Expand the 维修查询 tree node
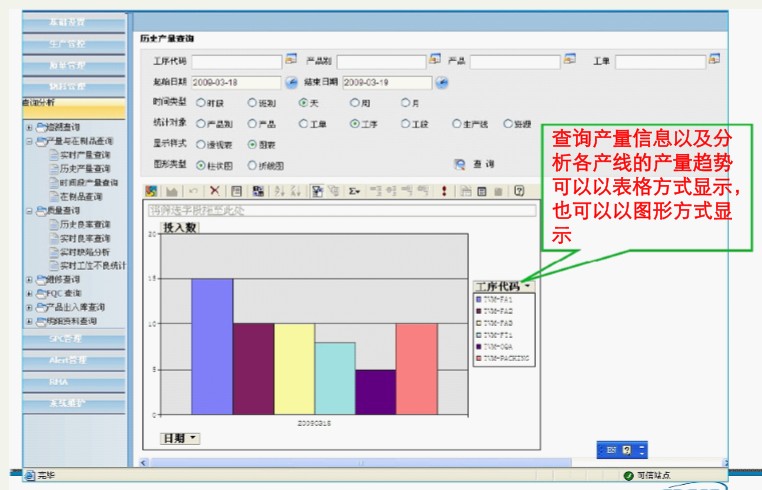 (x=29, y=280)
